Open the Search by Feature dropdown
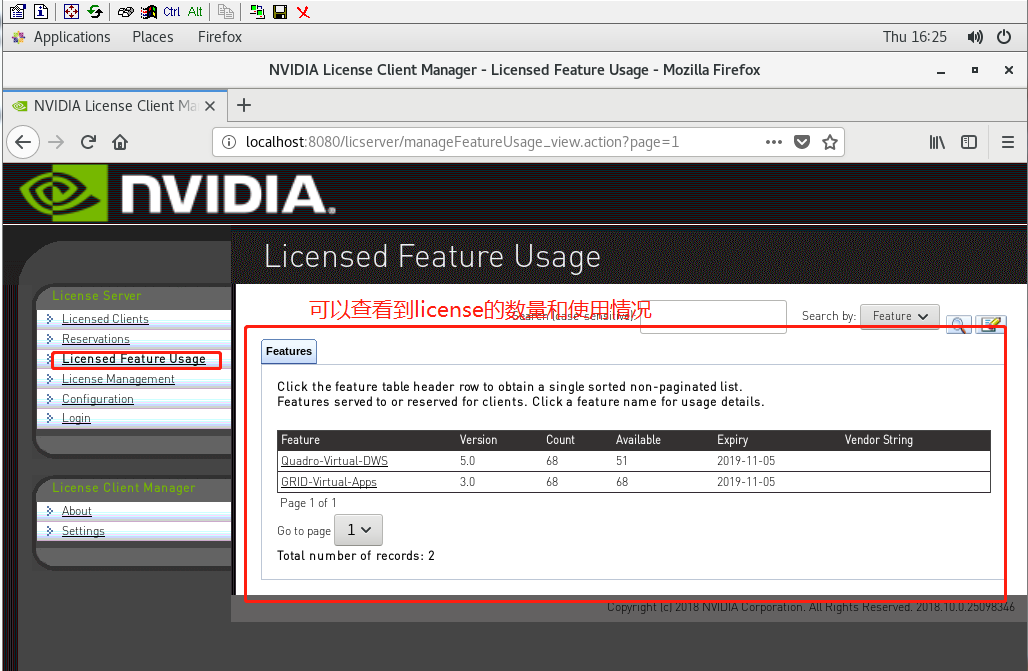The image size is (1028, 671). pos(899,316)
